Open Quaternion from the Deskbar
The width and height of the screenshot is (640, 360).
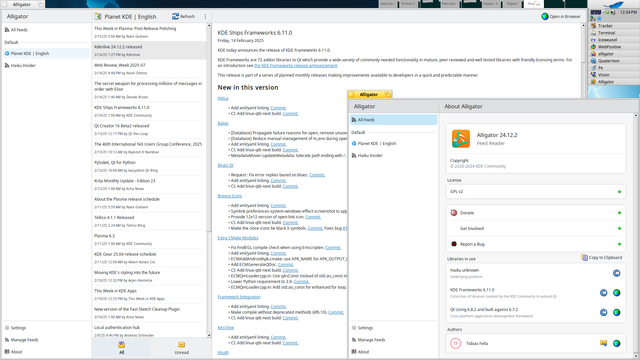614,60
